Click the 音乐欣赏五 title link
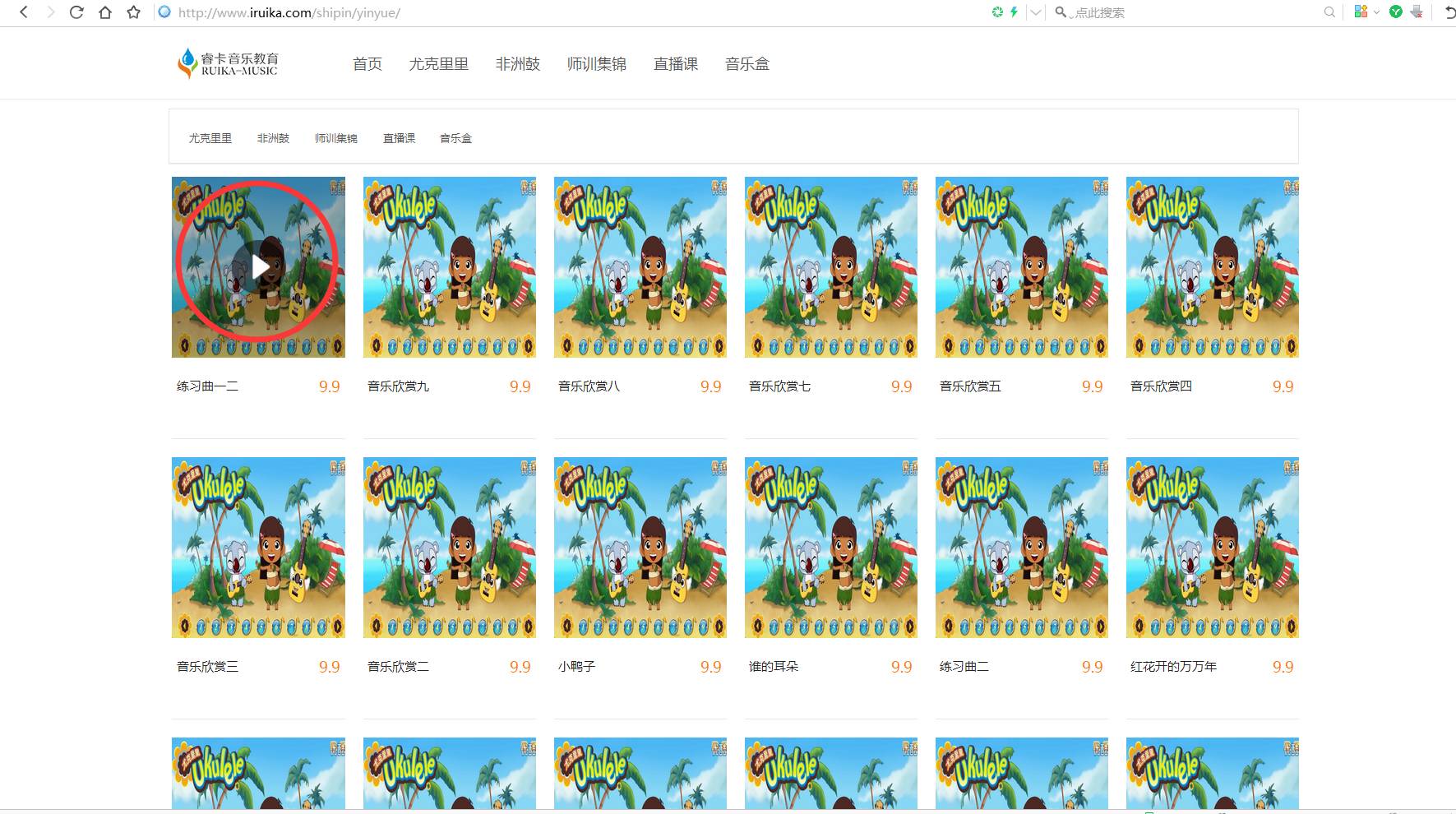 (x=970, y=386)
